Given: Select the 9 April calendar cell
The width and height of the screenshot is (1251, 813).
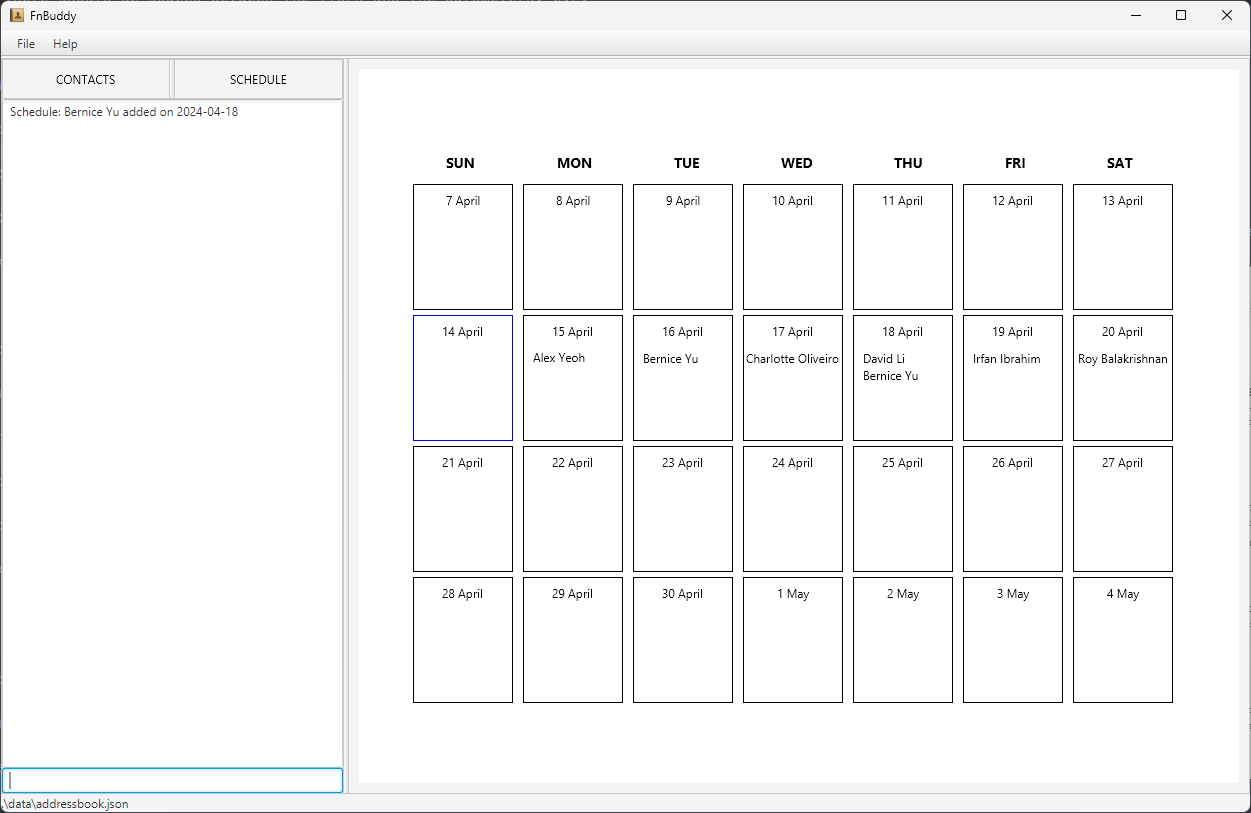Looking at the screenshot, I should (x=683, y=247).
